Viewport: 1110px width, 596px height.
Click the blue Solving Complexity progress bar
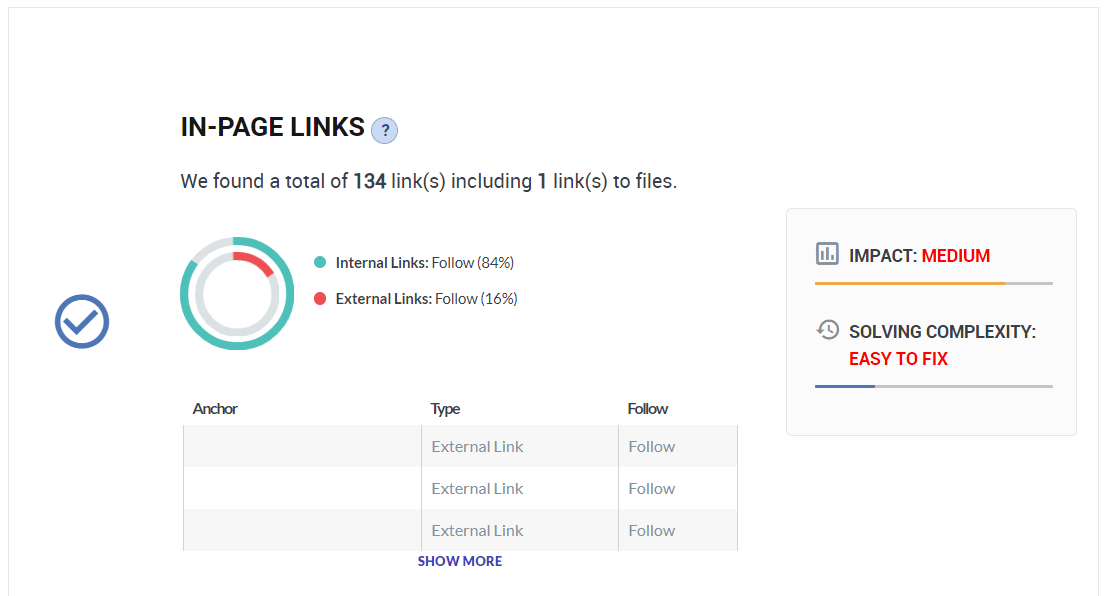[845, 386]
